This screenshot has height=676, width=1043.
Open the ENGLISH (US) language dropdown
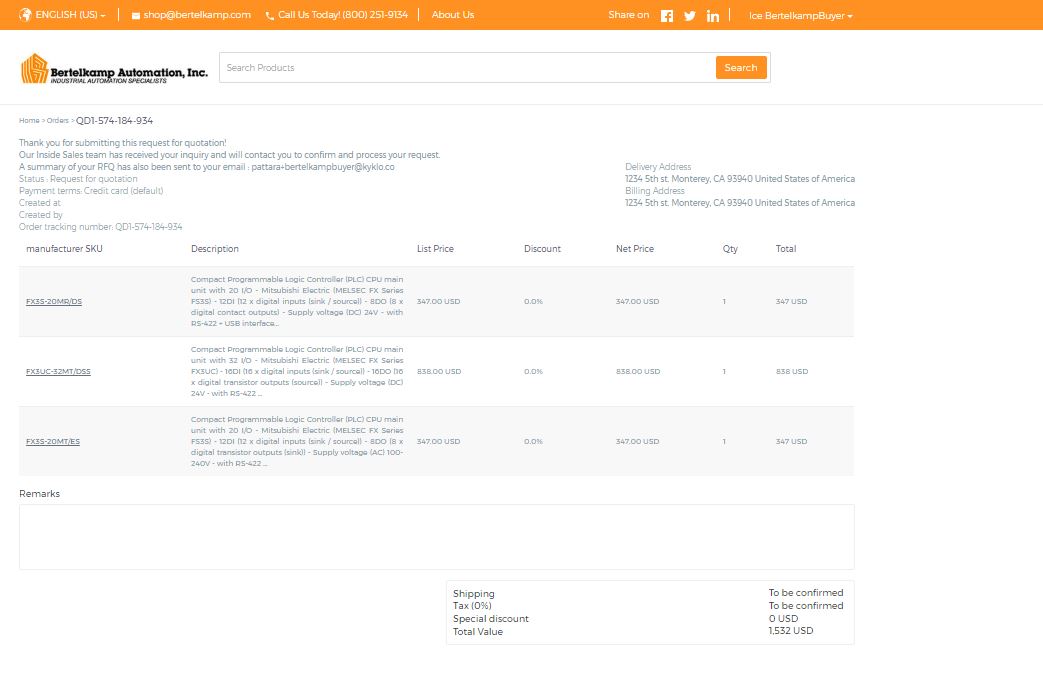point(71,15)
